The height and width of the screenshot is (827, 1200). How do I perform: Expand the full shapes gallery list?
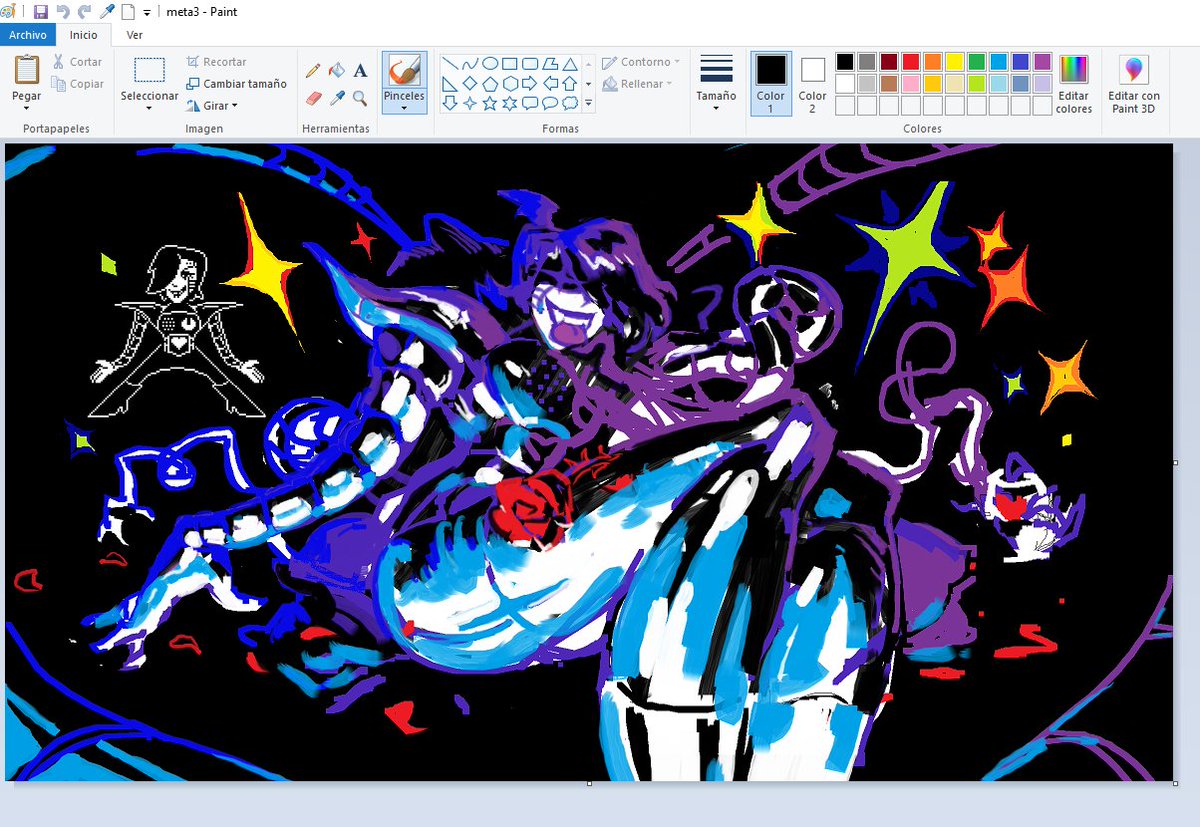(588, 103)
